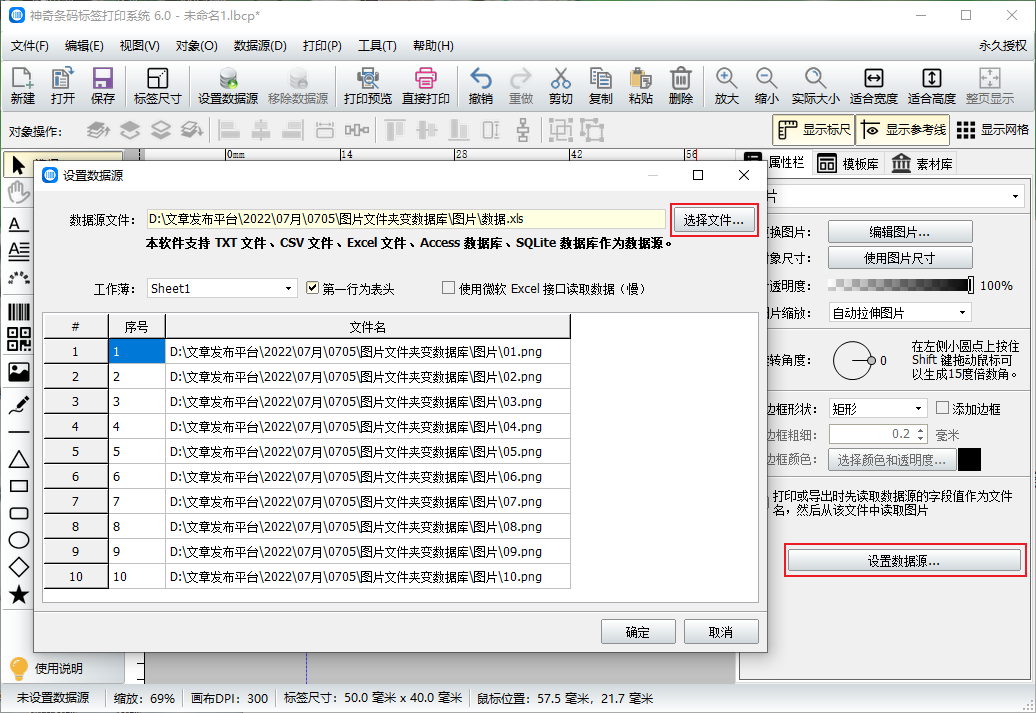1036x713 pixels.
Task: Toggle 显示参考线 guide lines display
Action: 903,130
